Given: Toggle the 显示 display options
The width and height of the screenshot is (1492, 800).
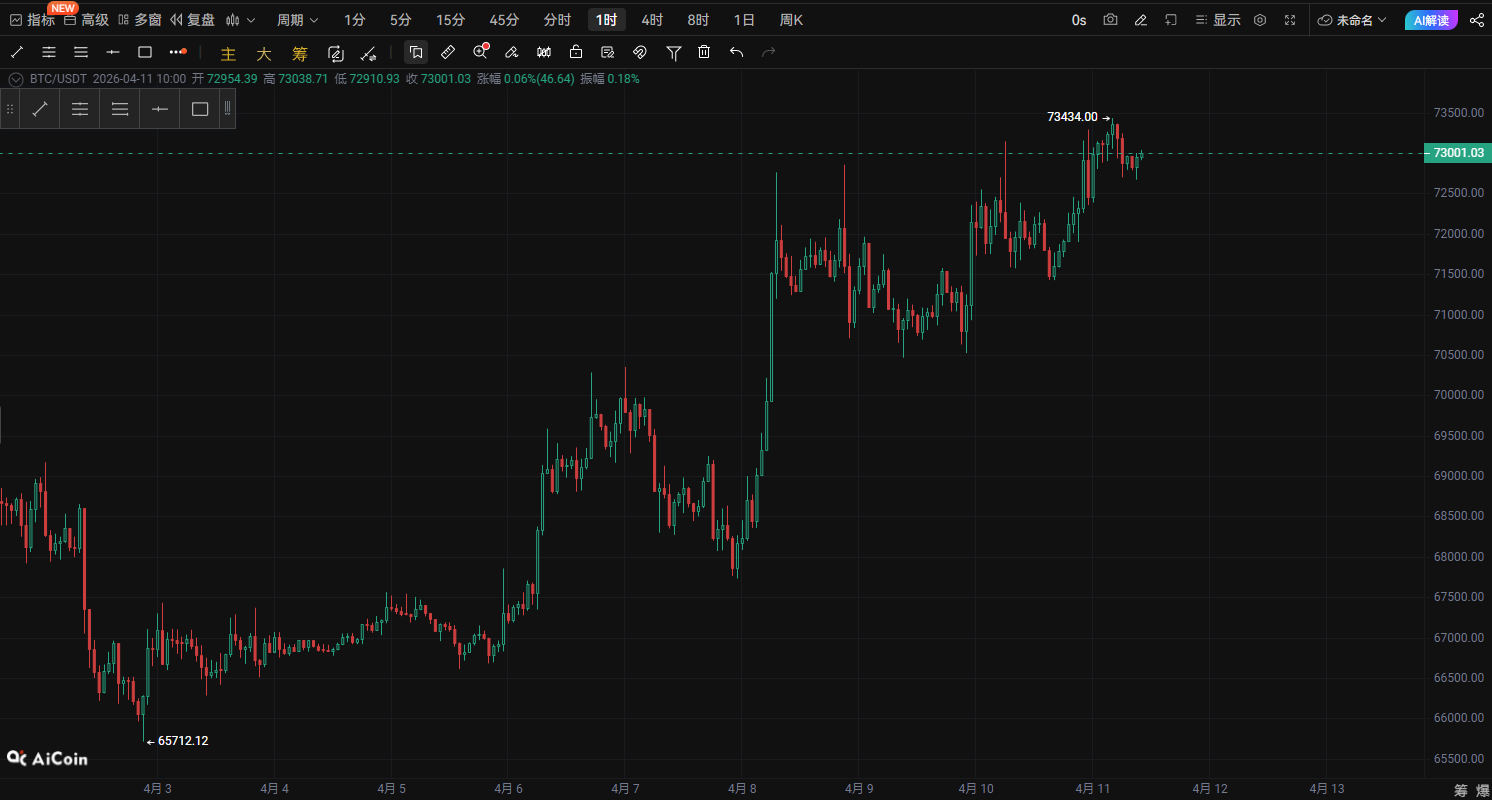Looking at the screenshot, I should pos(1218,20).
